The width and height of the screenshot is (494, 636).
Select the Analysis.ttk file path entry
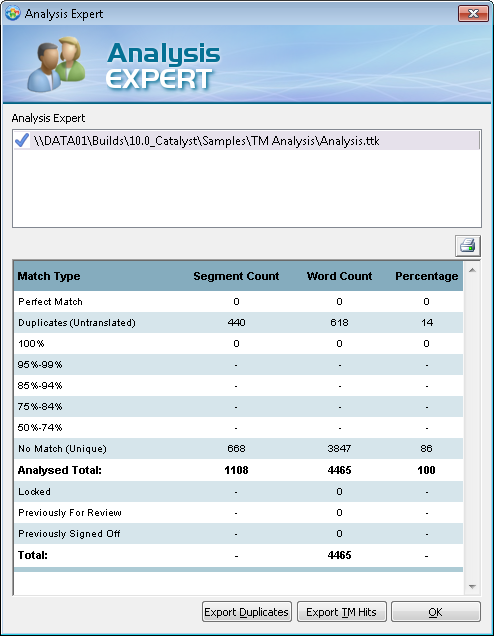pyautogui.click(x=247, y=141)
